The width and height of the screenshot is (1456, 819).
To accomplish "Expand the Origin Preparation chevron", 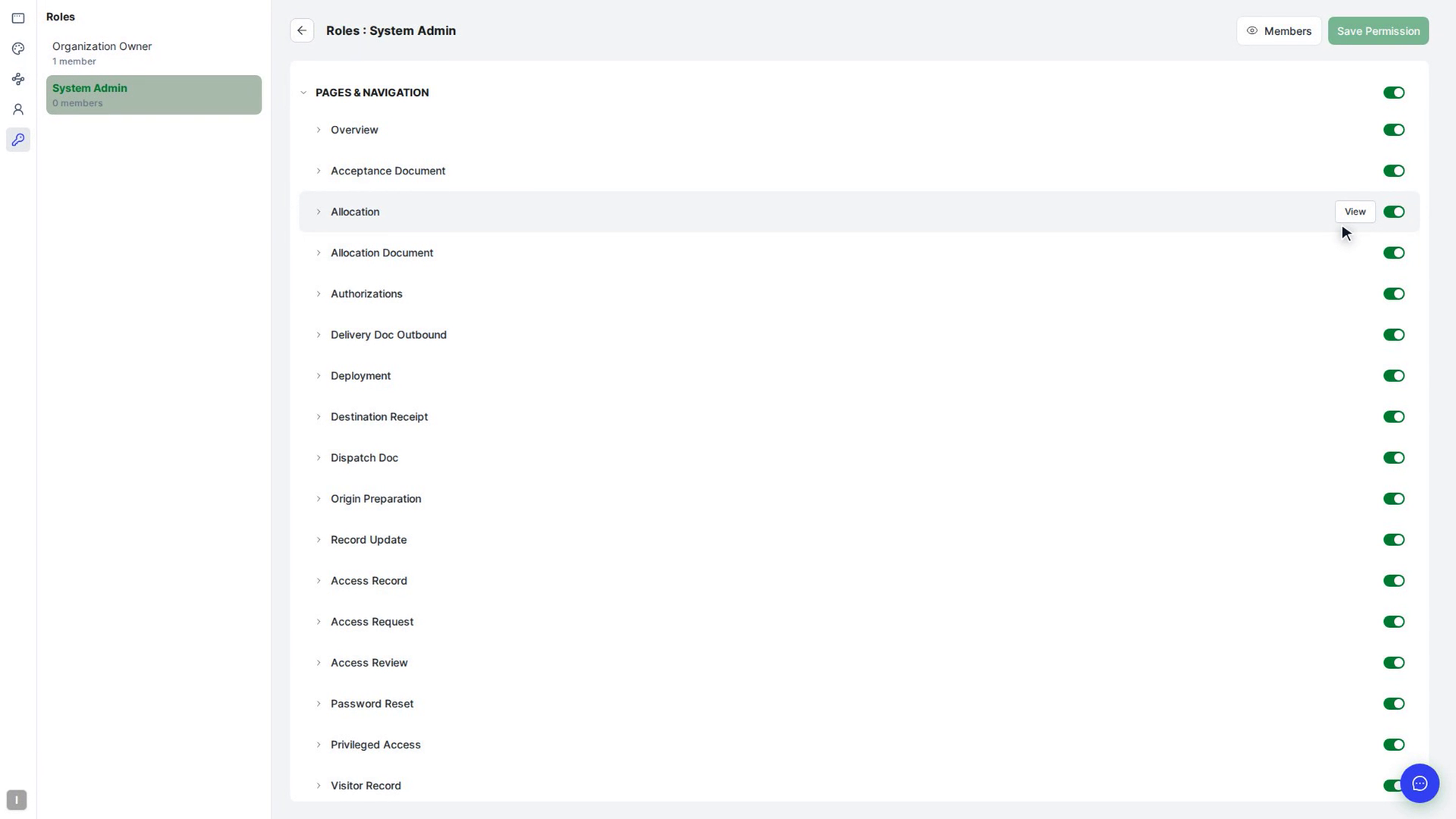I will [x=318, y=498].
